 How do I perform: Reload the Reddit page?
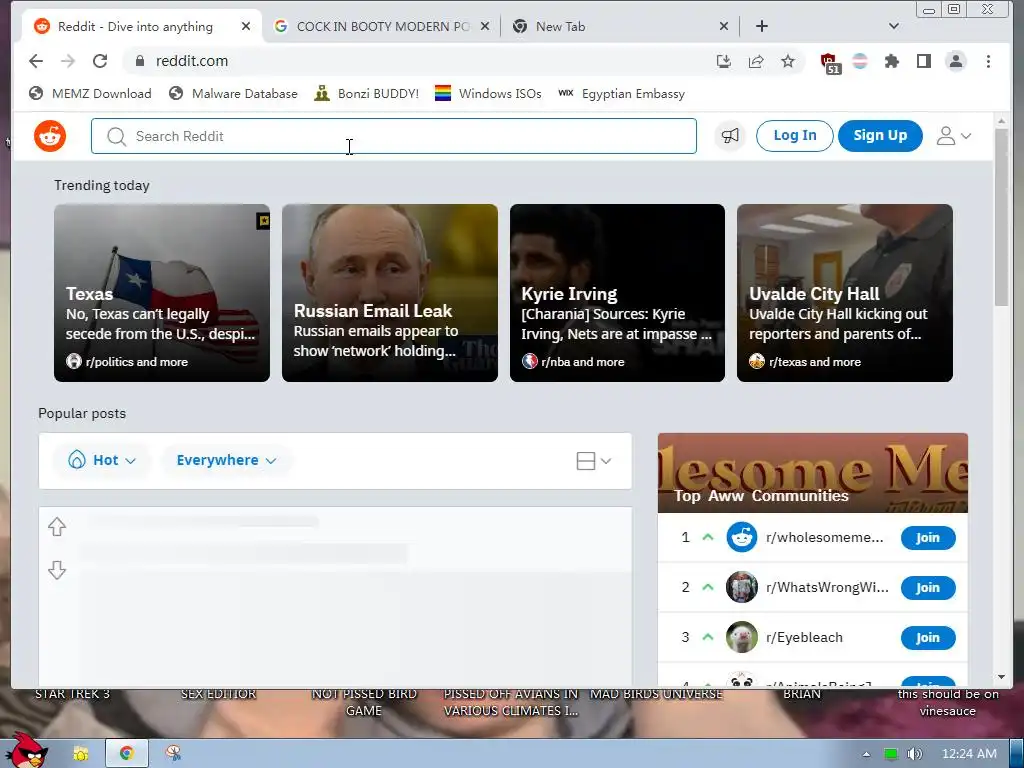[100, 61]
